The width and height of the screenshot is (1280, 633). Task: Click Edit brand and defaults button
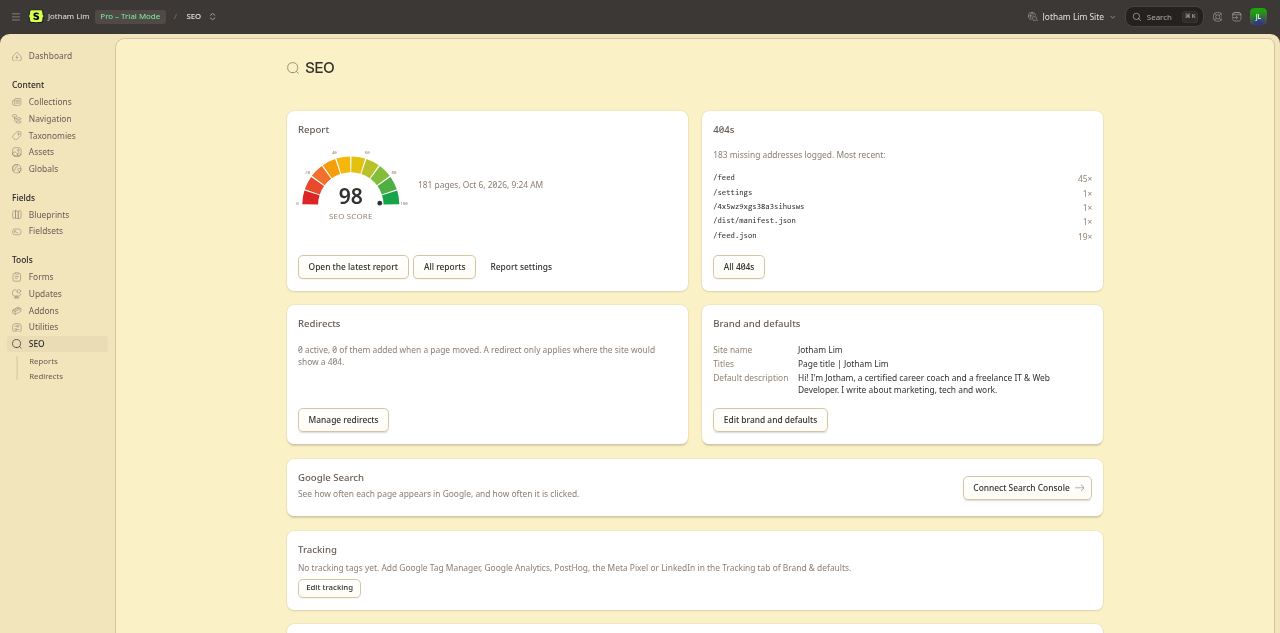(x=770, y=420)
